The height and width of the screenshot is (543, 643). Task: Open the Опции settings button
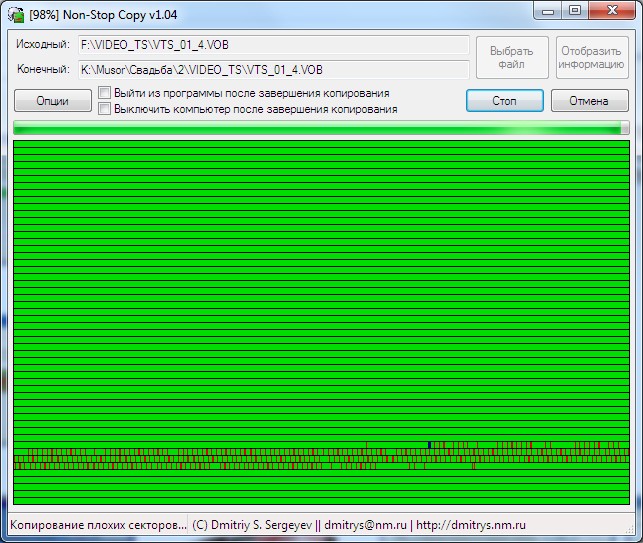pyautogui.click(x=52, y=100)
